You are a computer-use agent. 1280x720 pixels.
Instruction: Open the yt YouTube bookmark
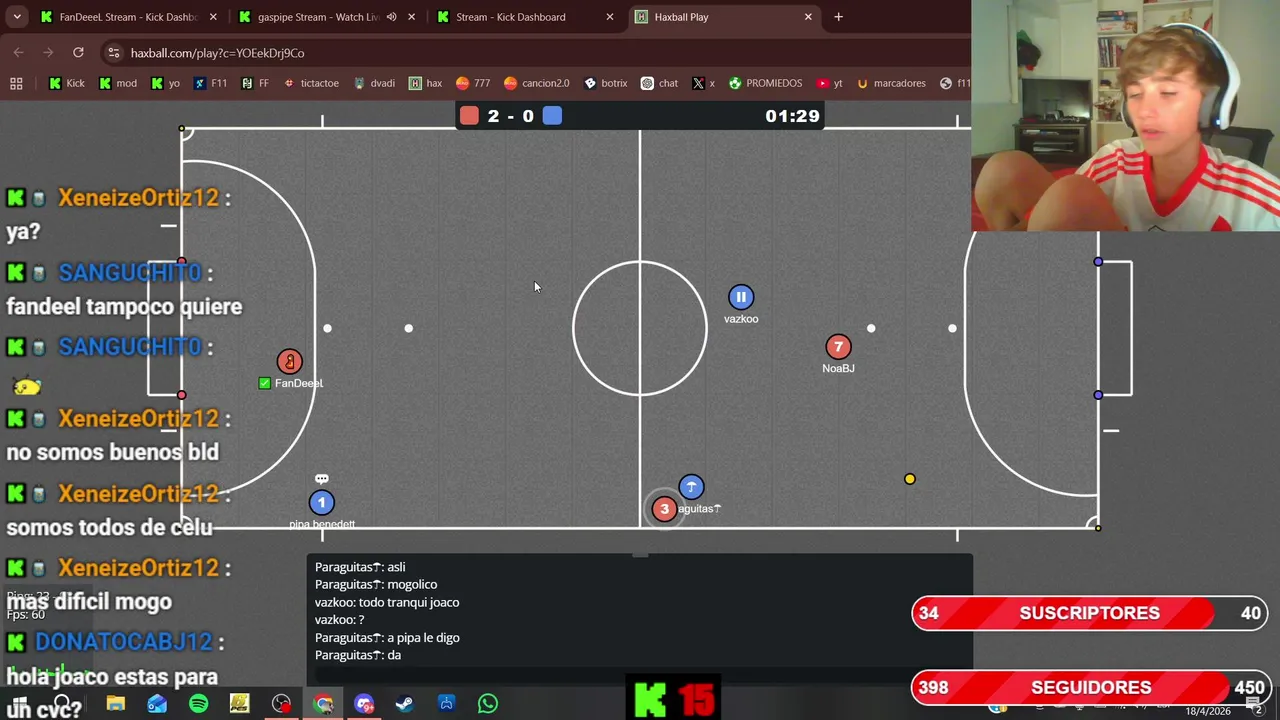coord(830,83)
